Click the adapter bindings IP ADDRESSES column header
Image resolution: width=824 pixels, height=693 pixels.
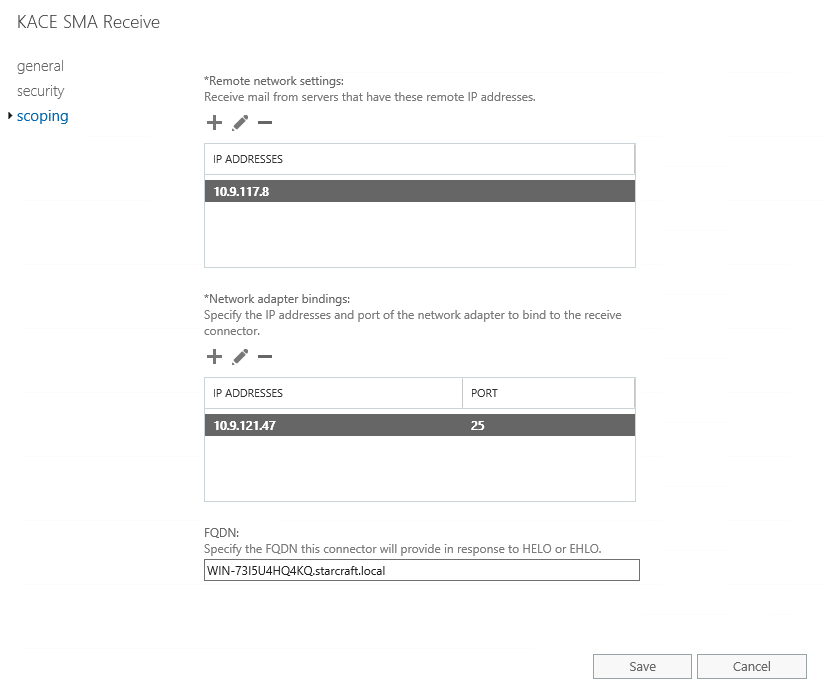[x=333, y=393]
